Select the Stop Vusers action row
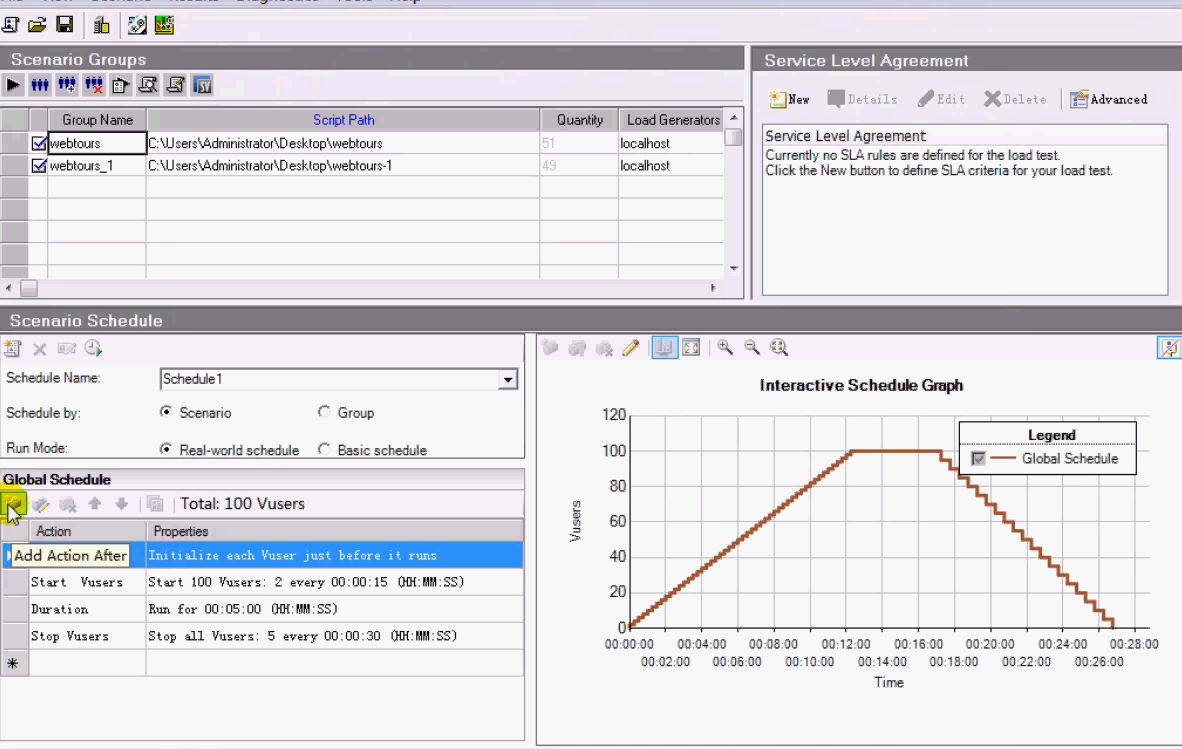The width and height of the screenshot is (1182, 749). tap(262, 636)
